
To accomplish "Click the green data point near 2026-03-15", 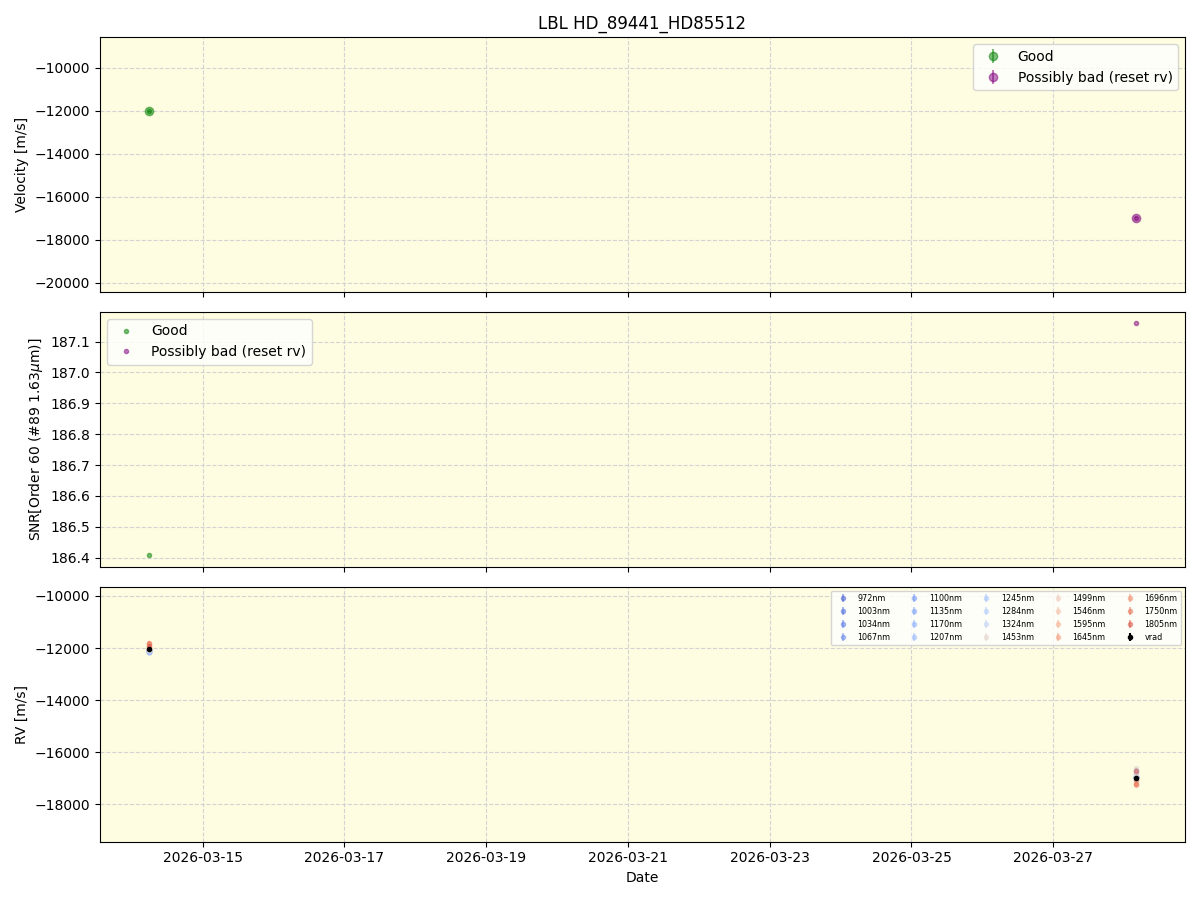I will [x=148, y=111].
